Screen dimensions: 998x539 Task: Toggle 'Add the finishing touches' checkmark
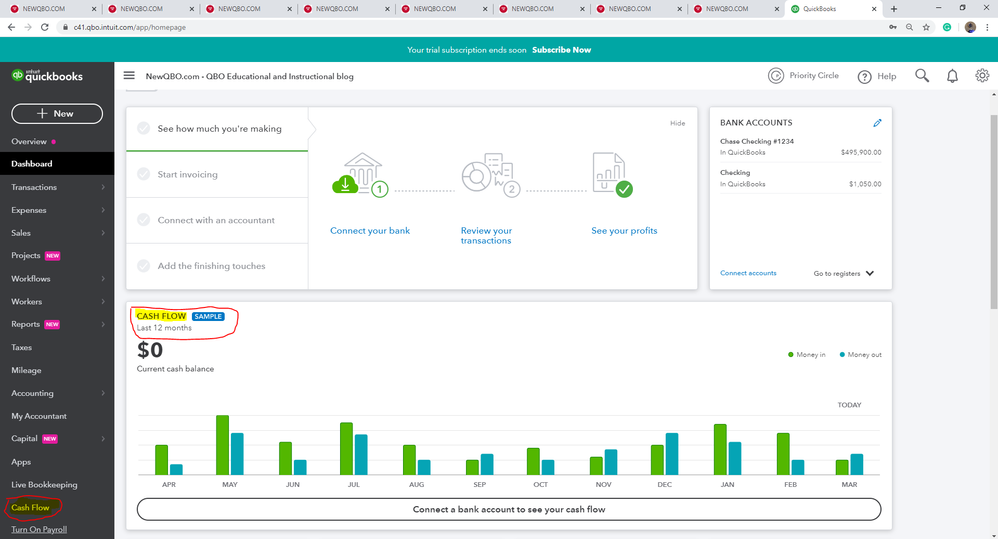144,266
